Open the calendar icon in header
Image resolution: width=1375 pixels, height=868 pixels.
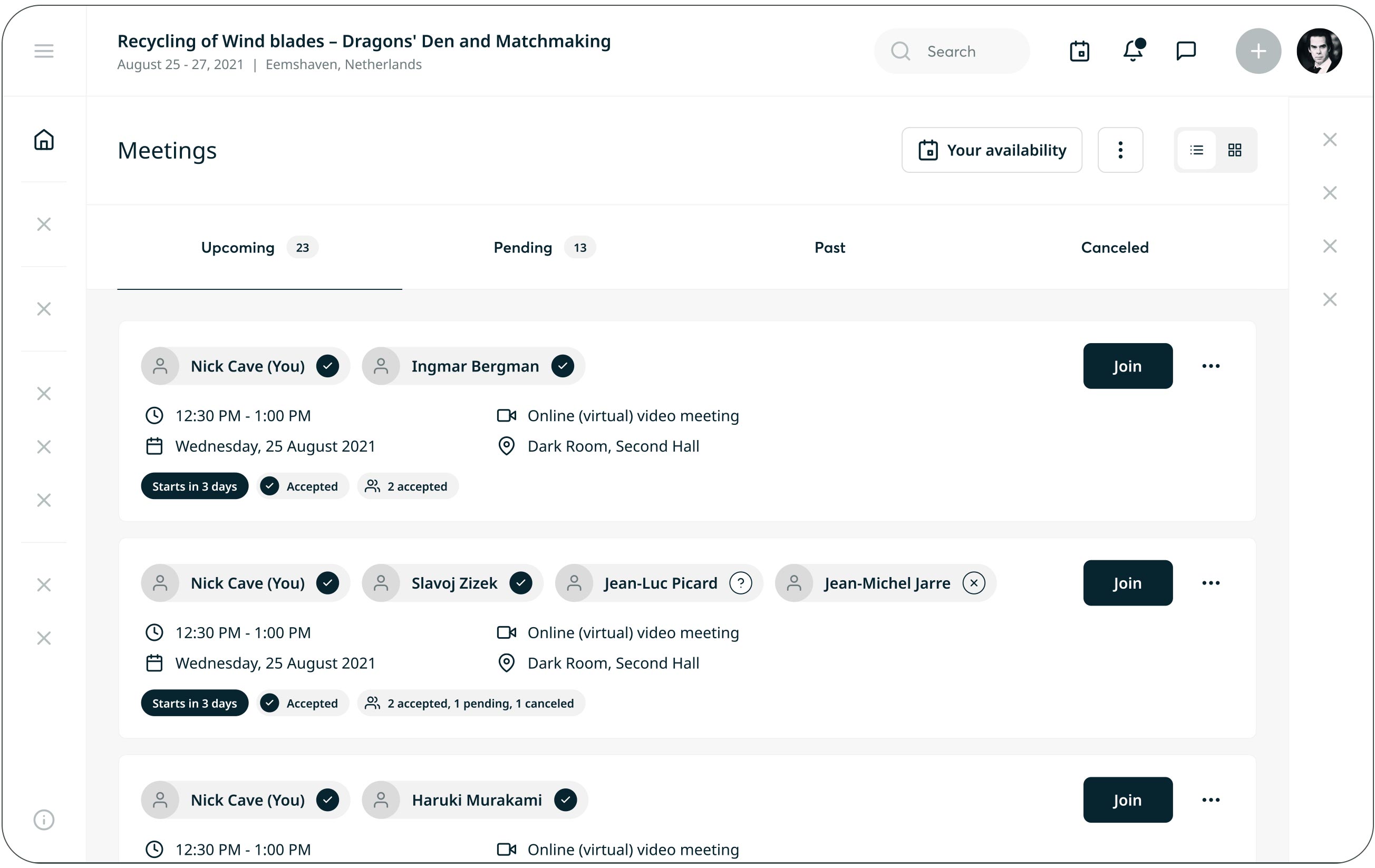(1079, 51)
